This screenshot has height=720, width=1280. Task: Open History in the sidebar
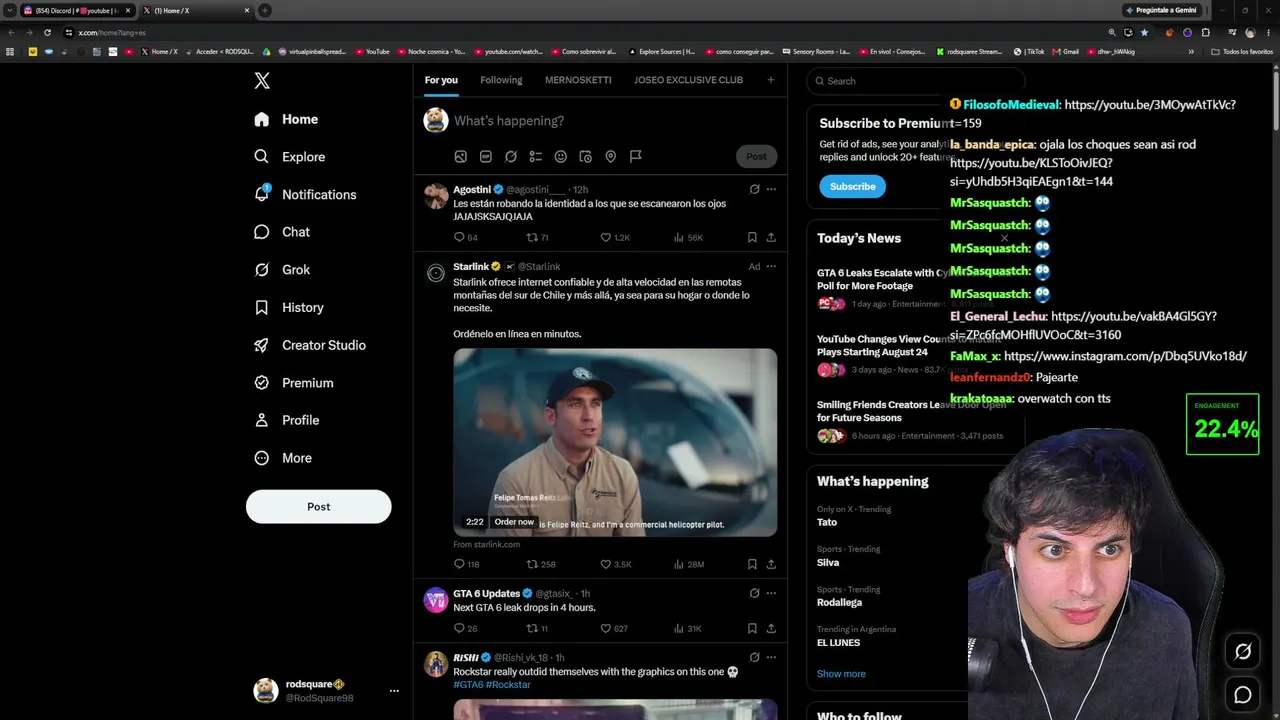tap(288, 307)
